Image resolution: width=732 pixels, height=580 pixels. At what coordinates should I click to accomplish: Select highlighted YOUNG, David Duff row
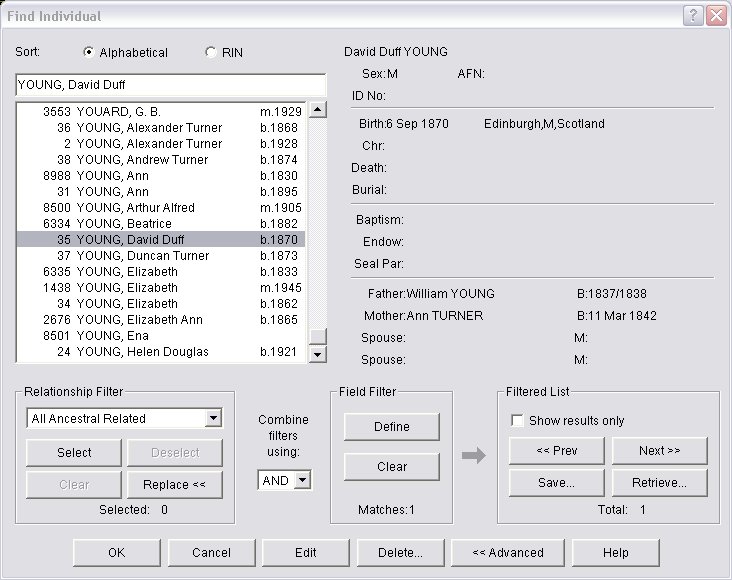pyautogui.click(x=161, y=240)
